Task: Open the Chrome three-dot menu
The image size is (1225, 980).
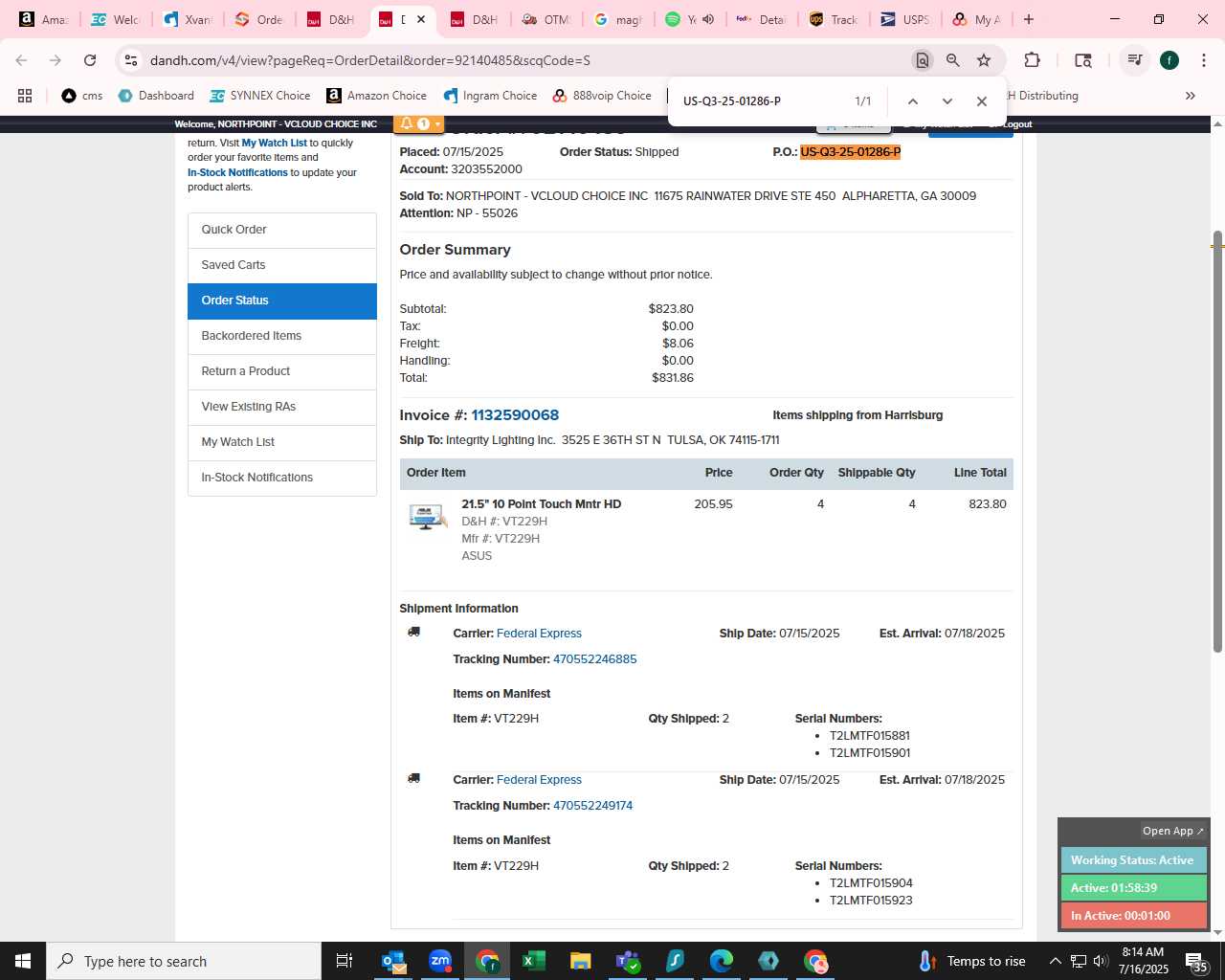Action: tap(1203, 60)
